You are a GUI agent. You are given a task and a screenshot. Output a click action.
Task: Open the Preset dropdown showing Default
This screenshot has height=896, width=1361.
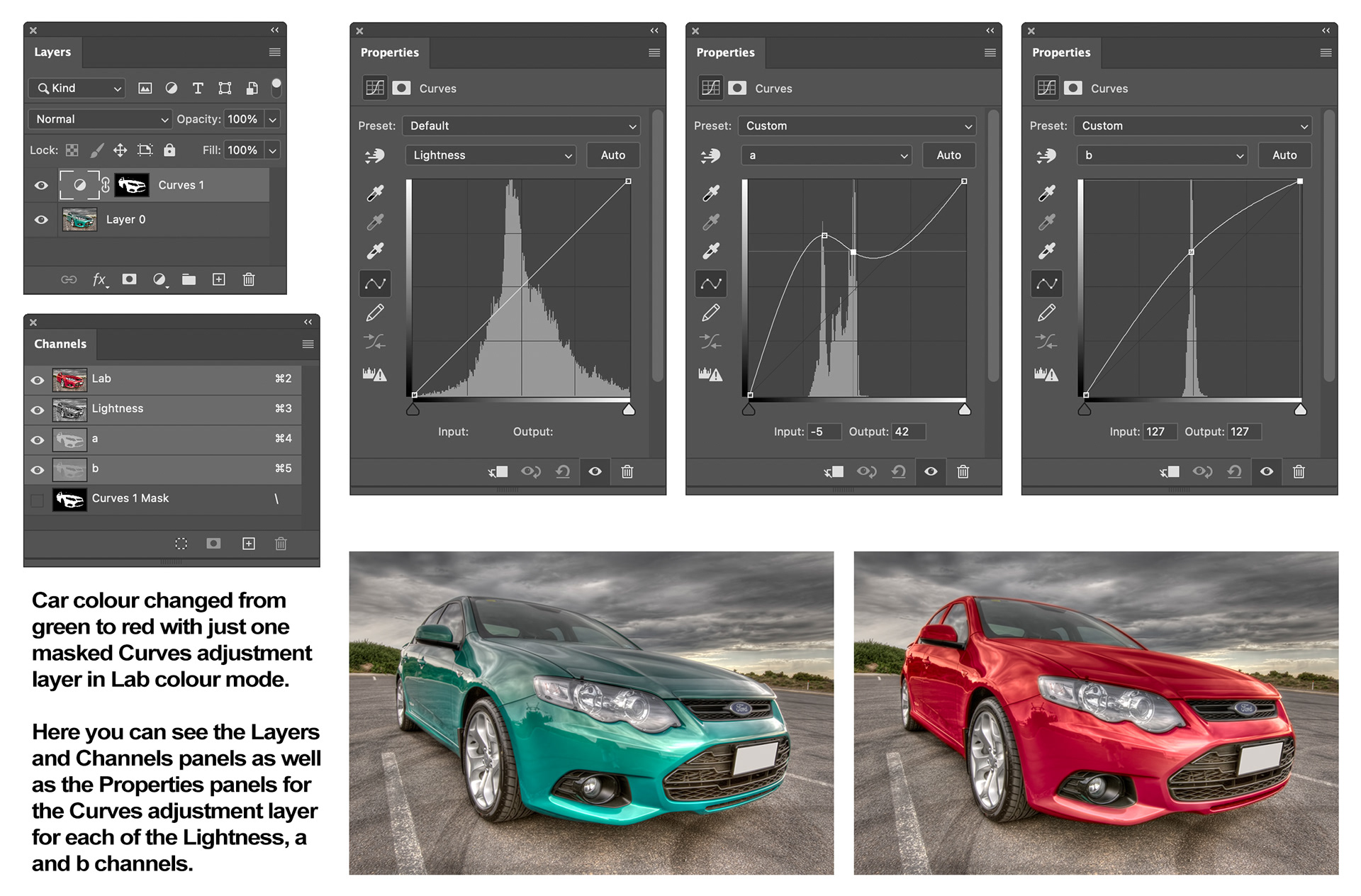pyautogui.click(x=522, y=125)
